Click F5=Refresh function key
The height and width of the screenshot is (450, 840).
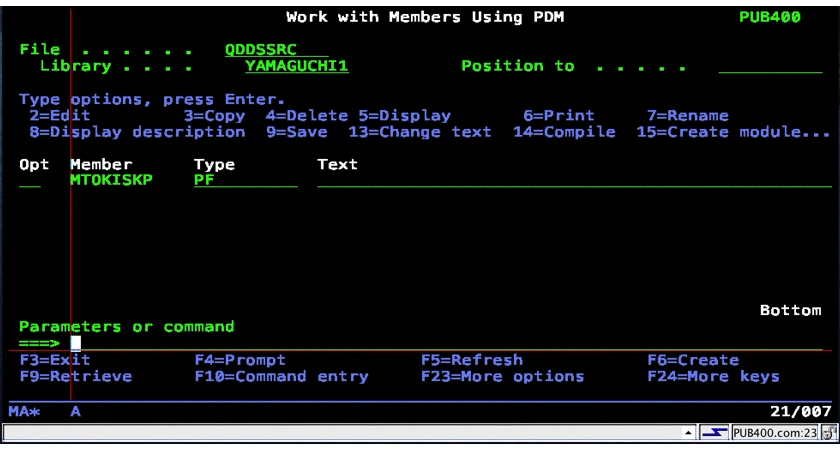point(471,360)
